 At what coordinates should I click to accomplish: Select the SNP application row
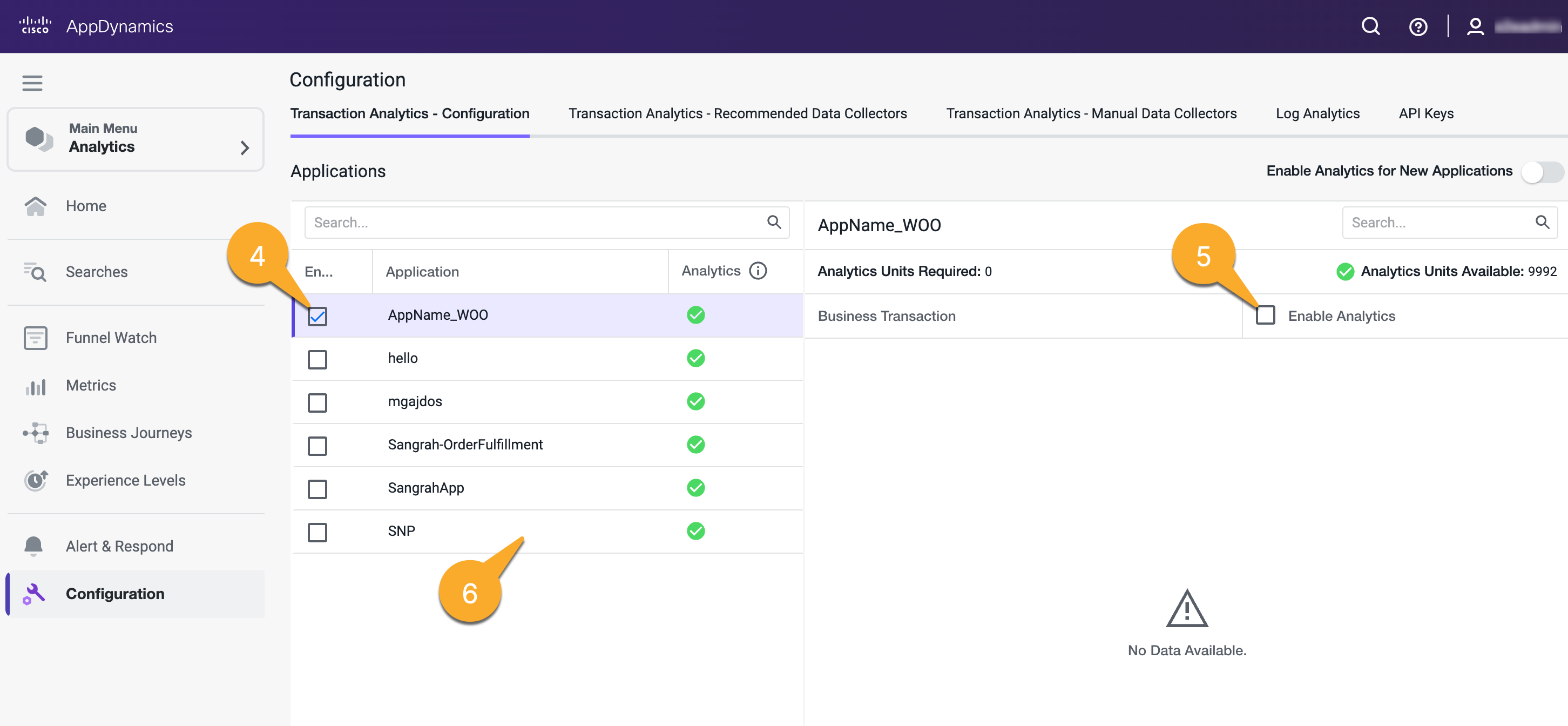point(402,530)
